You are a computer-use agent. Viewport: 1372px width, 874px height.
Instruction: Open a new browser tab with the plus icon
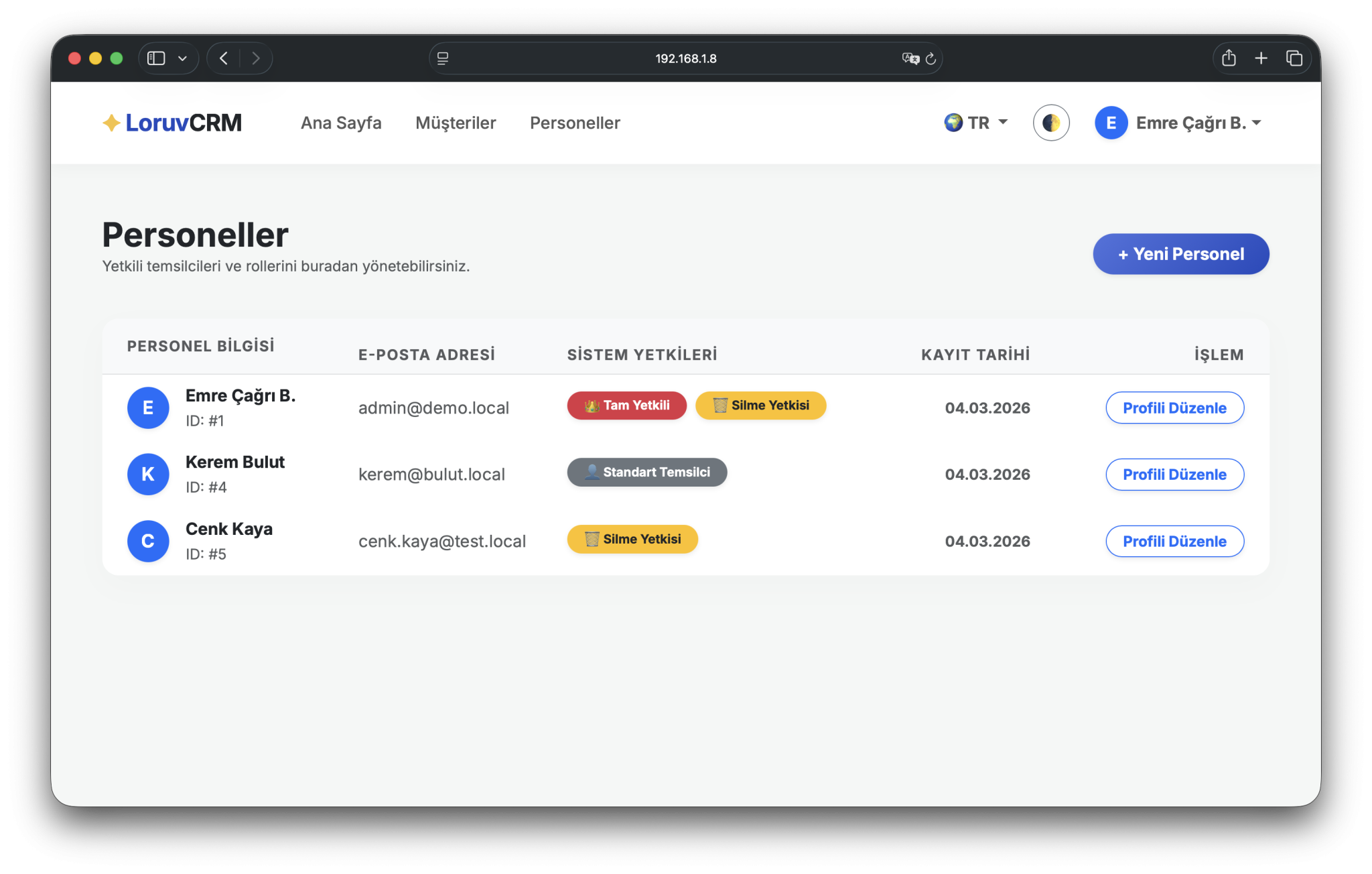pyautogui.click(x=1261, y=58)
